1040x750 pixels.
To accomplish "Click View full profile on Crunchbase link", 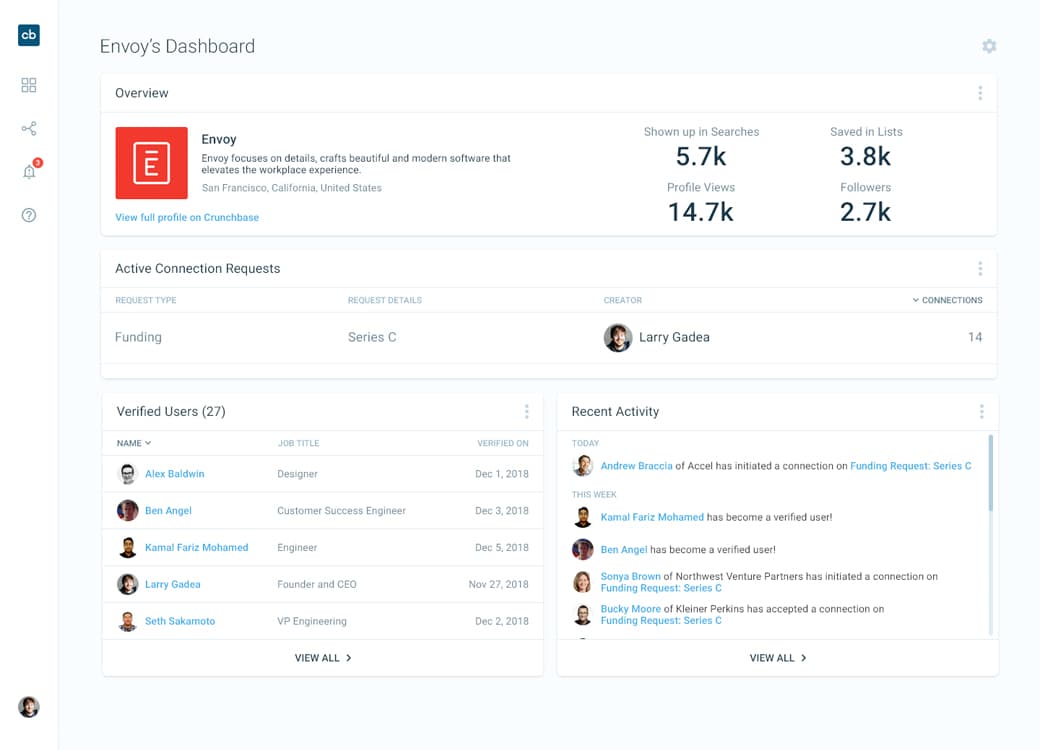I will point(187,217).
